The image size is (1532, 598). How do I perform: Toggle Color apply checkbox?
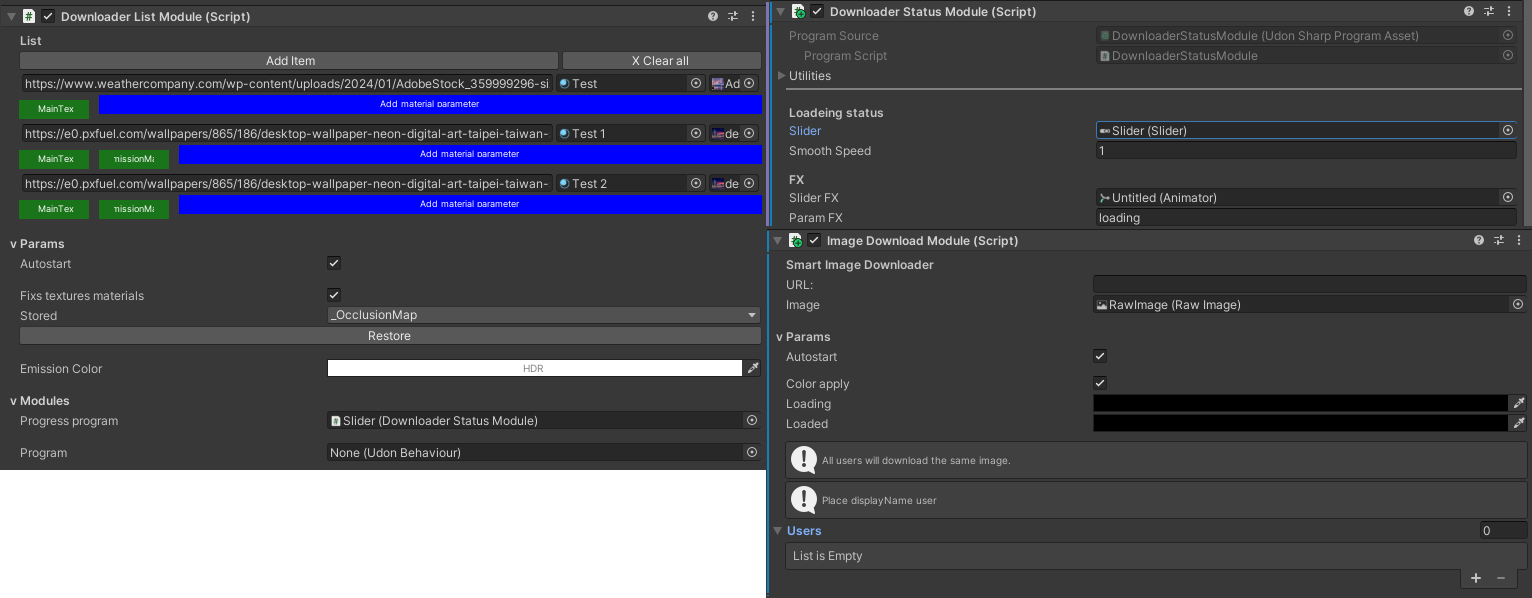point(1100,384)
